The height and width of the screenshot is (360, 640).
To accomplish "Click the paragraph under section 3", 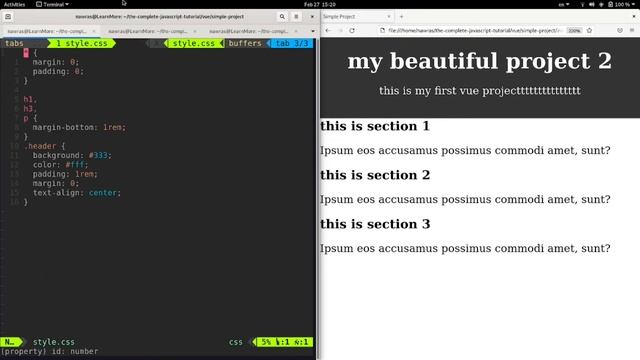I will (x=465, y=249).
